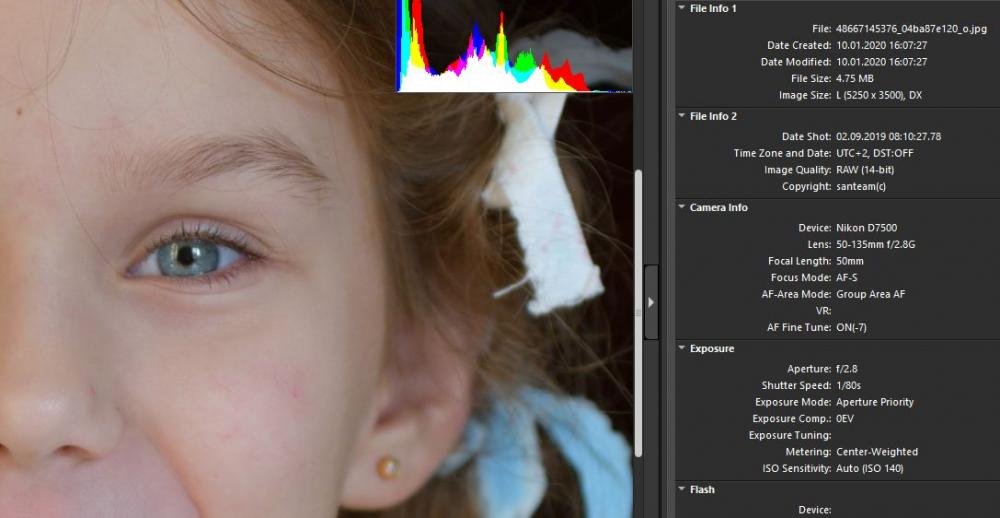Select Image Size value L (5250 x 3500), DX
Image resolution: width=1000 pixels, height=518 pixels.
[879, 95]
